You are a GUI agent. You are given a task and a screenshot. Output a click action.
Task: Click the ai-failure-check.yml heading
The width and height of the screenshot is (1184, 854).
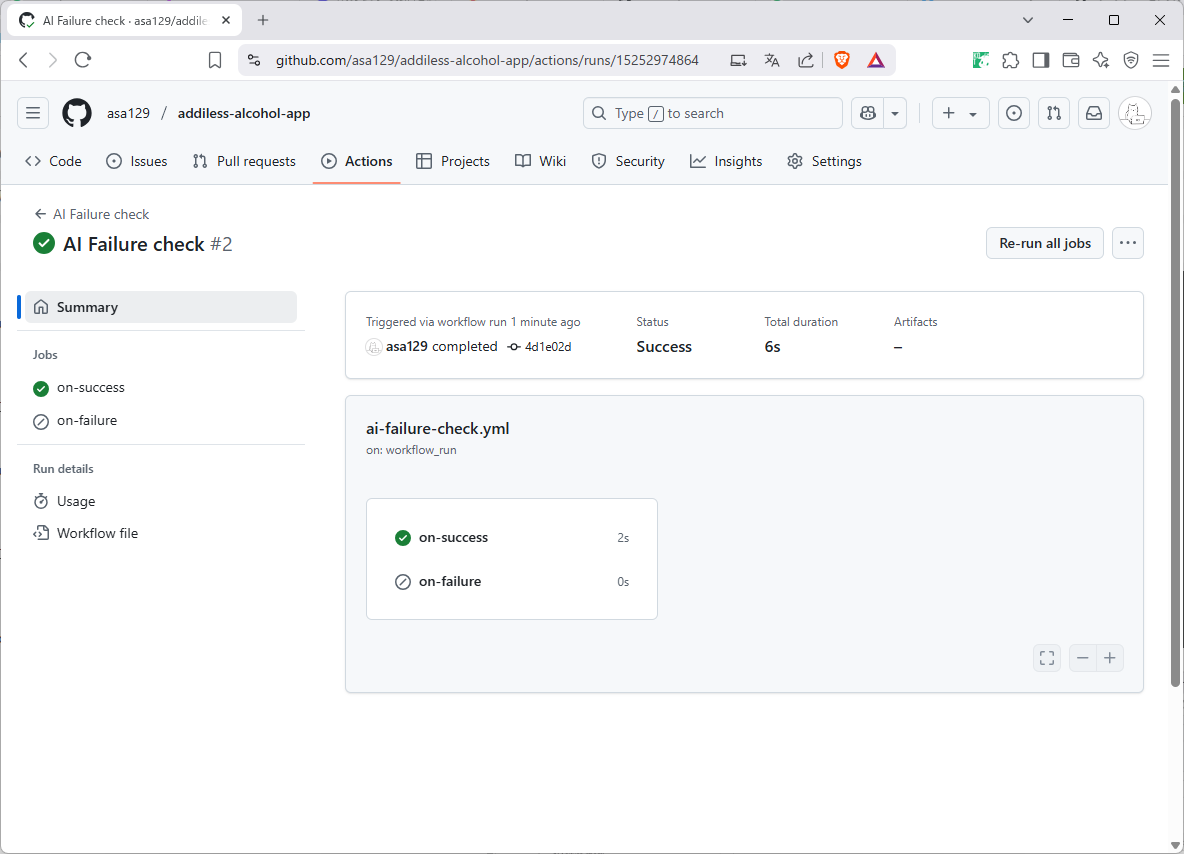point(438,428)
